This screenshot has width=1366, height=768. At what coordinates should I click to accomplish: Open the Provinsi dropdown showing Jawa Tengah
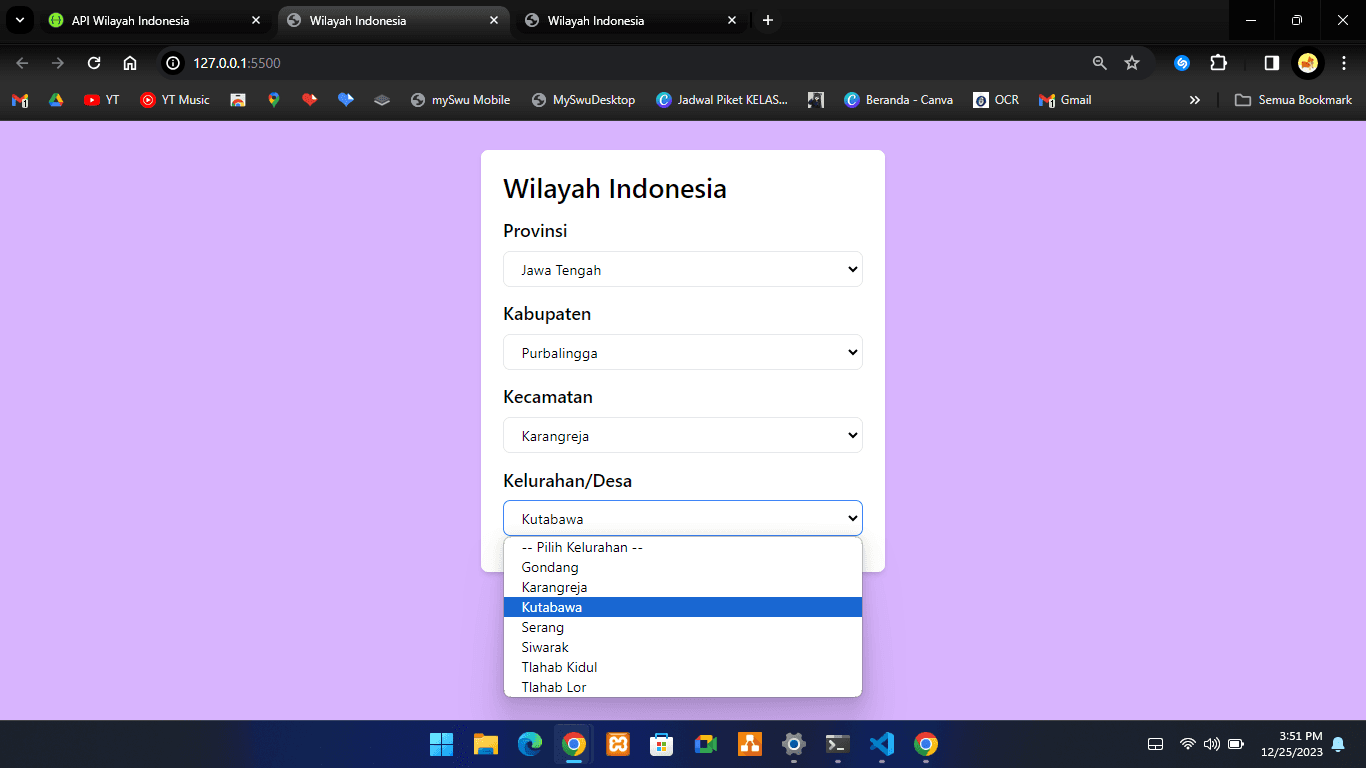682,269
